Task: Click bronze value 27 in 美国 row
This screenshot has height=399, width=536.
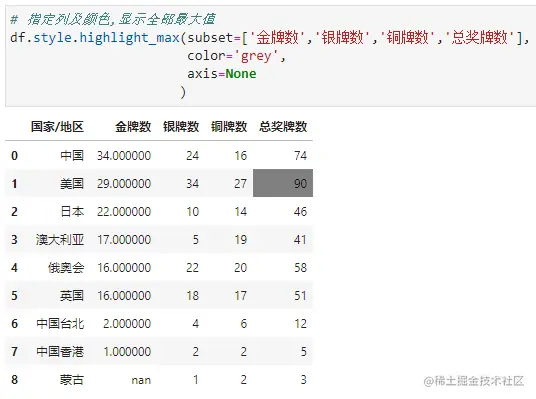Action: 240,184
